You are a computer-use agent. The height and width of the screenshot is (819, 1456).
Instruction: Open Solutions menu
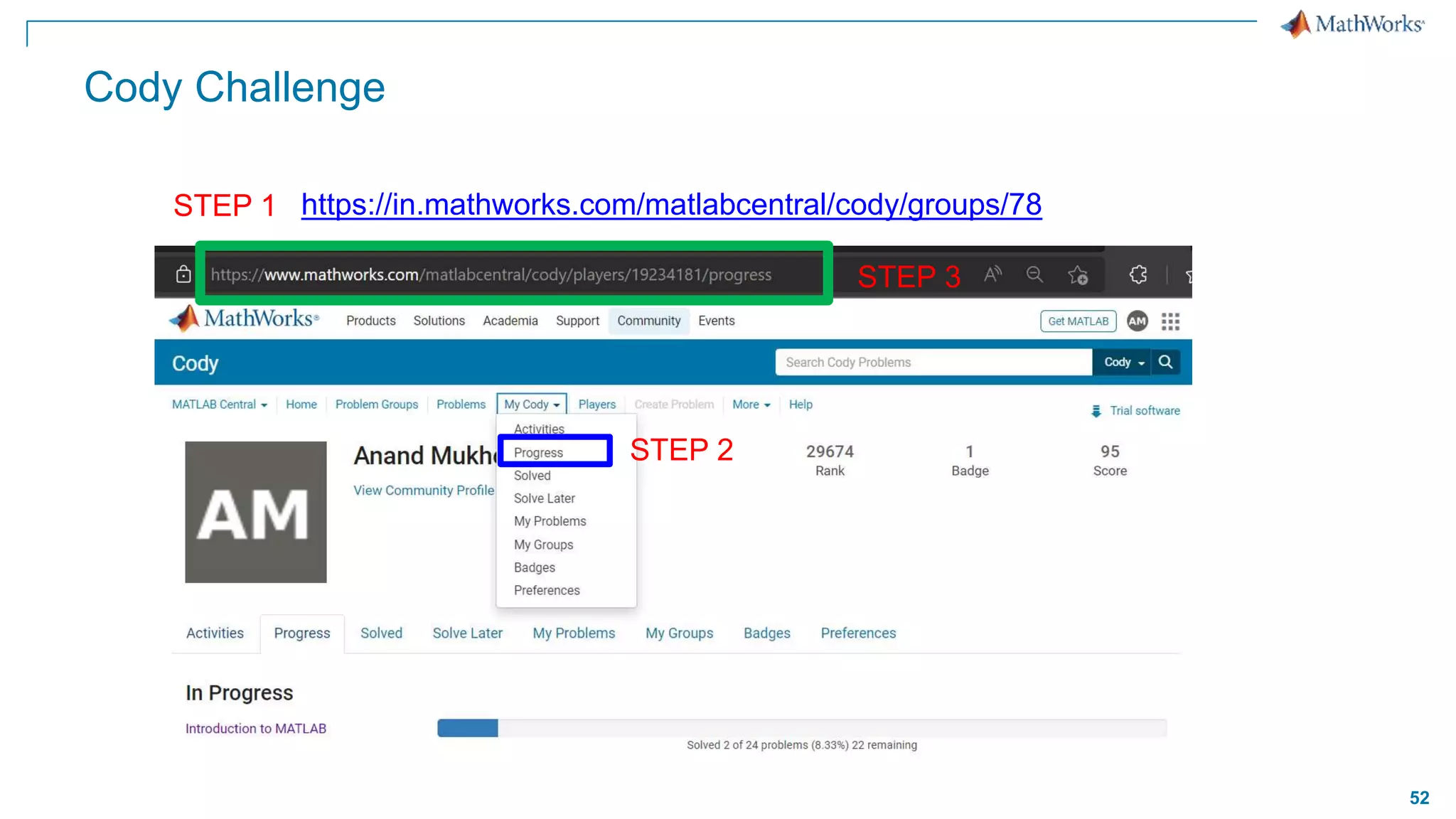[x=439, y=321]
